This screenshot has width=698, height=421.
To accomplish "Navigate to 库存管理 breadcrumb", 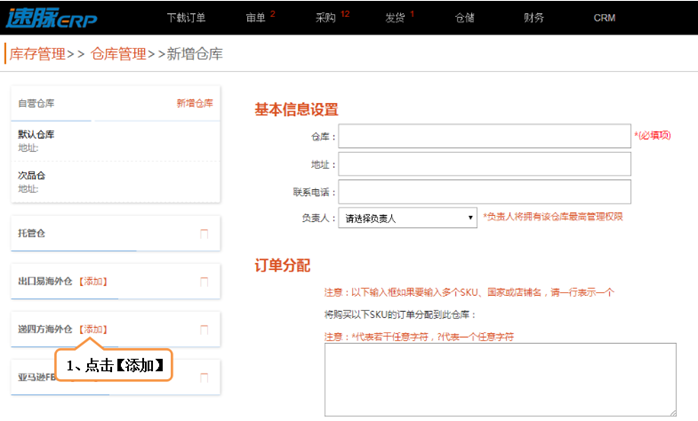I will [x=36, y=54].
